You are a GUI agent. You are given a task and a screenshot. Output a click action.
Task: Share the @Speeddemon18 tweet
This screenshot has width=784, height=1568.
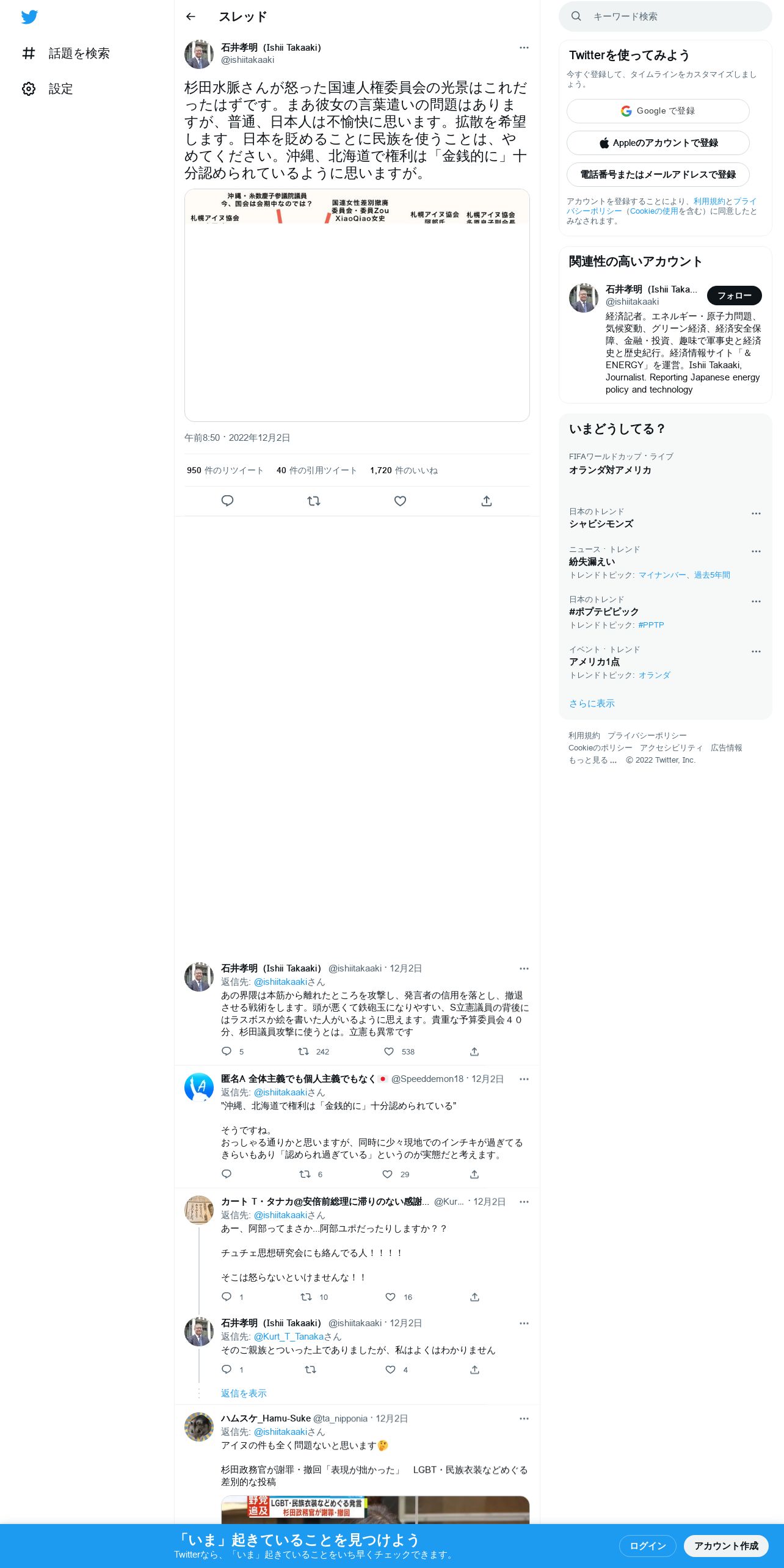(474, 1174)
